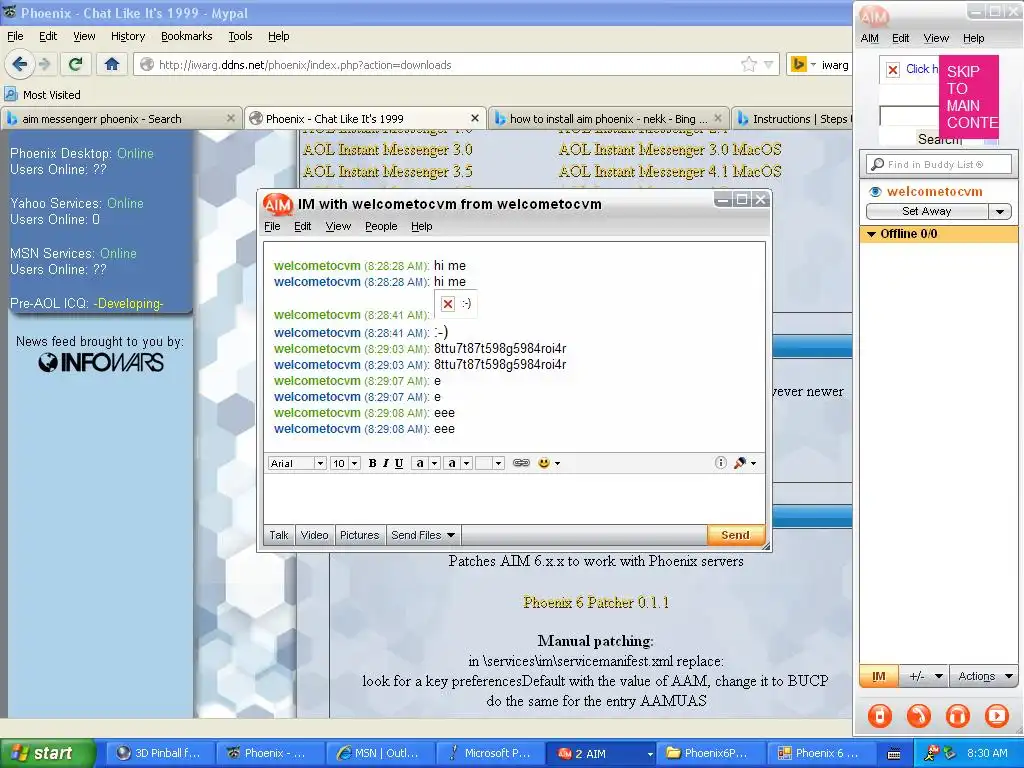Click the Talk button in the IM window
1024x768 pixels.
tap(279, 535)
